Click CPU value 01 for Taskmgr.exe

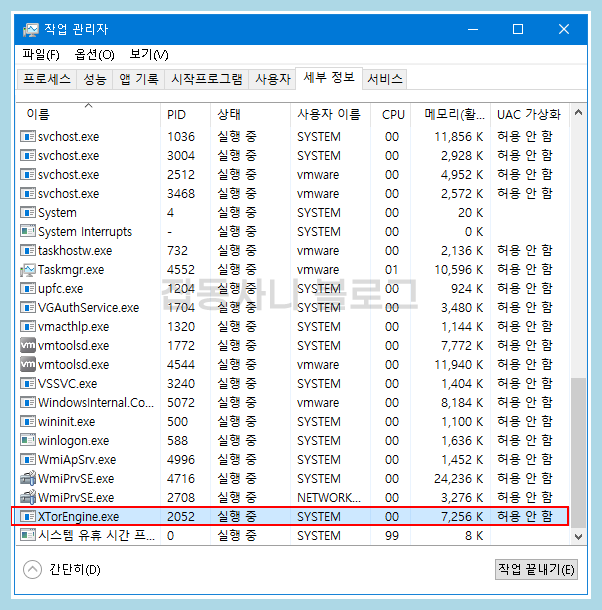[391, 270]
